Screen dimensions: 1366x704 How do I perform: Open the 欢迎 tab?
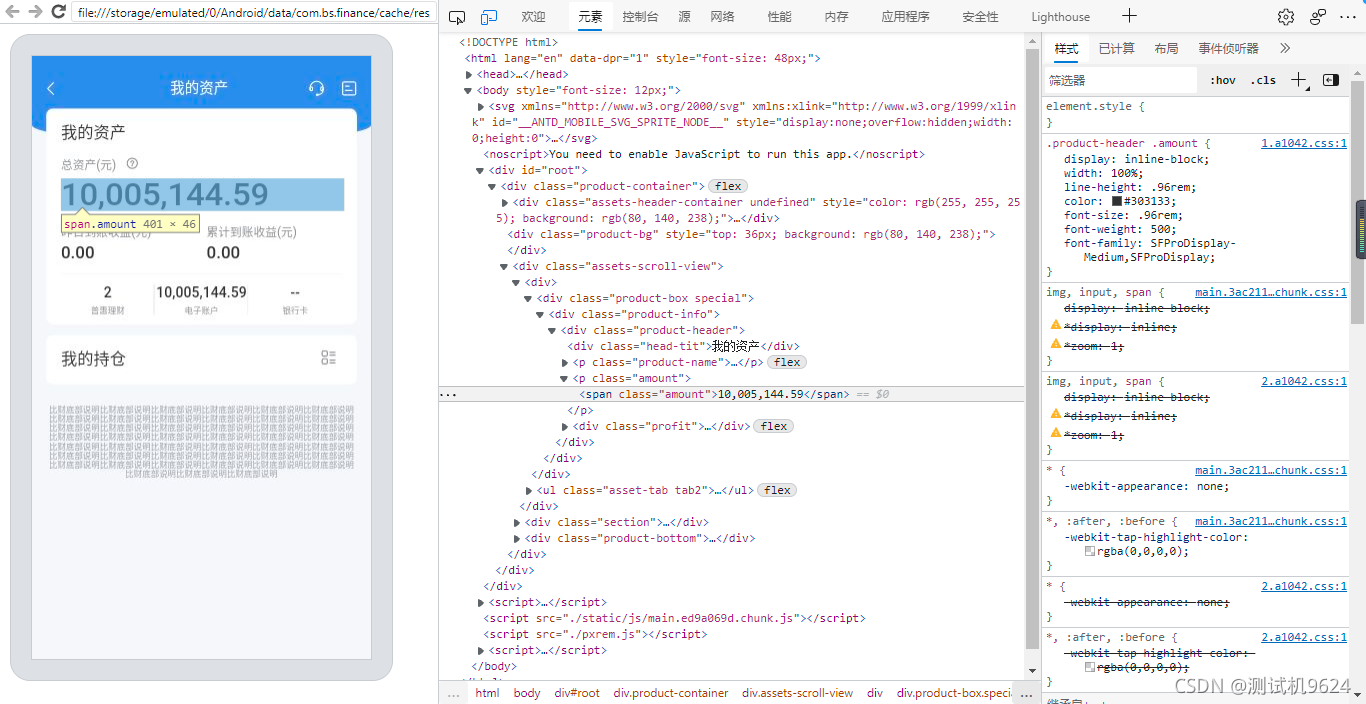(534, 17)
